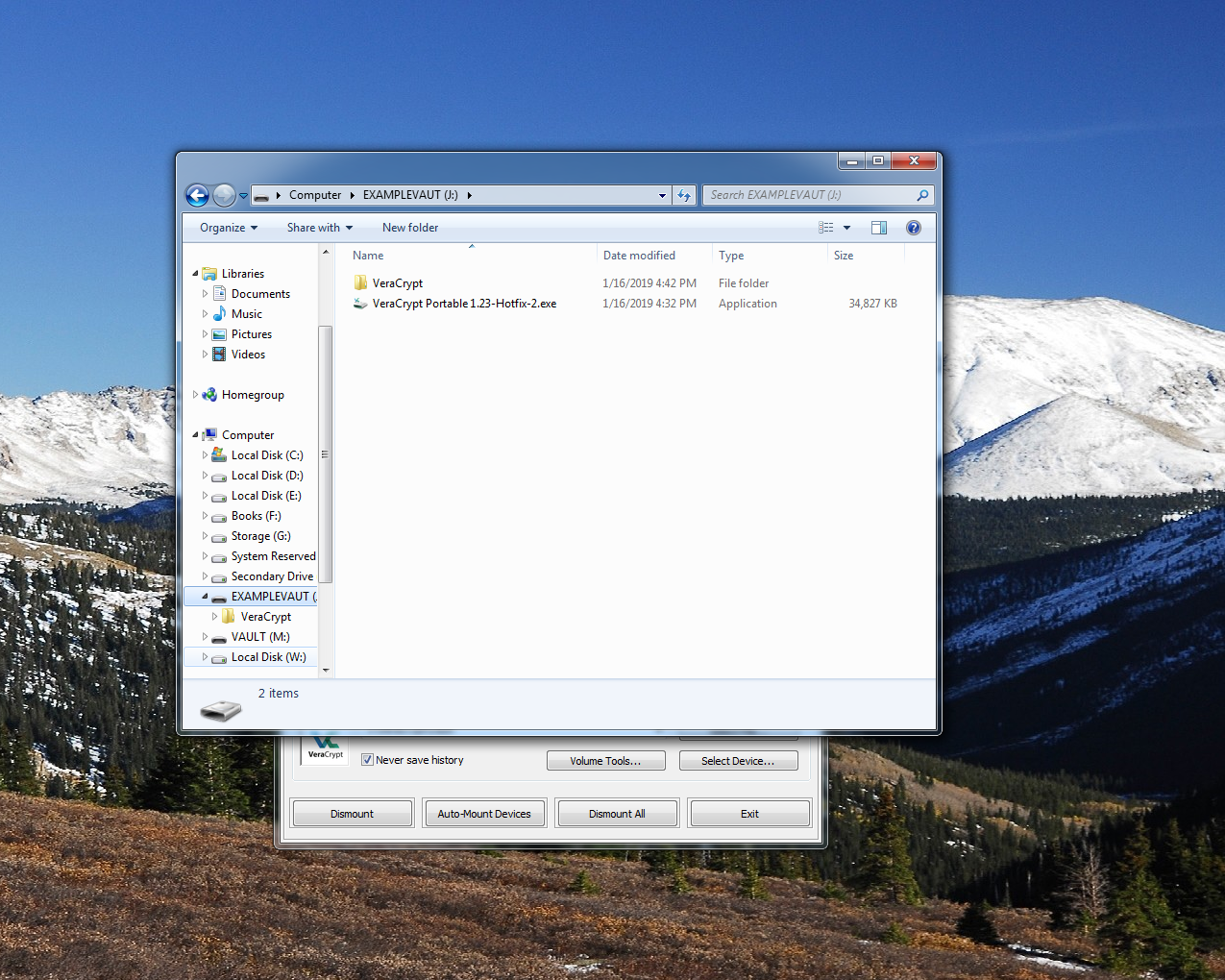Viewport: 1225px width, 980px height.
Task: Open recent pages dropdown beside forward arrow
Action: pyautogui.click(x=243, y=195)
